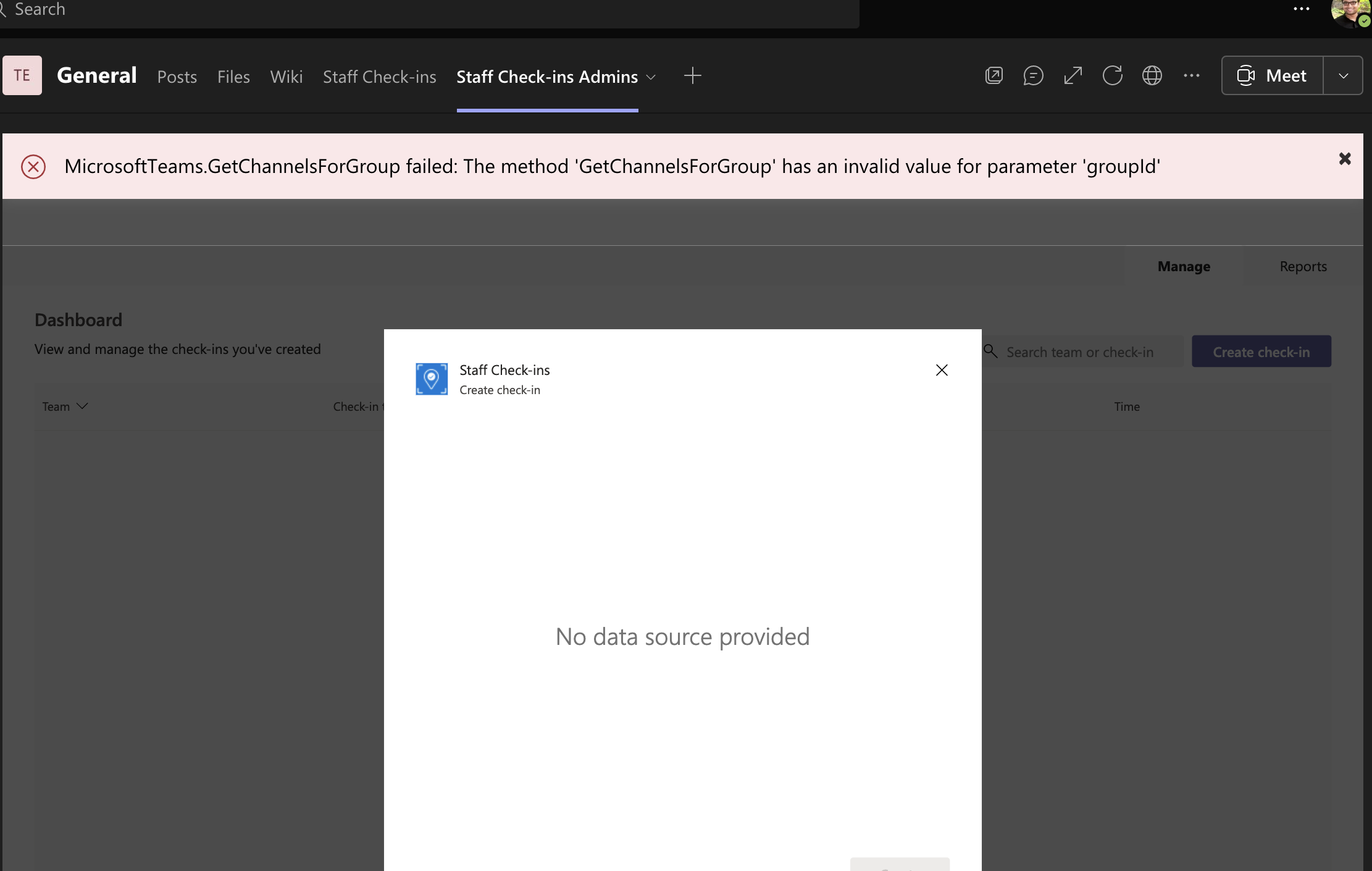
Task: Open the Search team or check-in magnifier
Action: coord(990,351)
